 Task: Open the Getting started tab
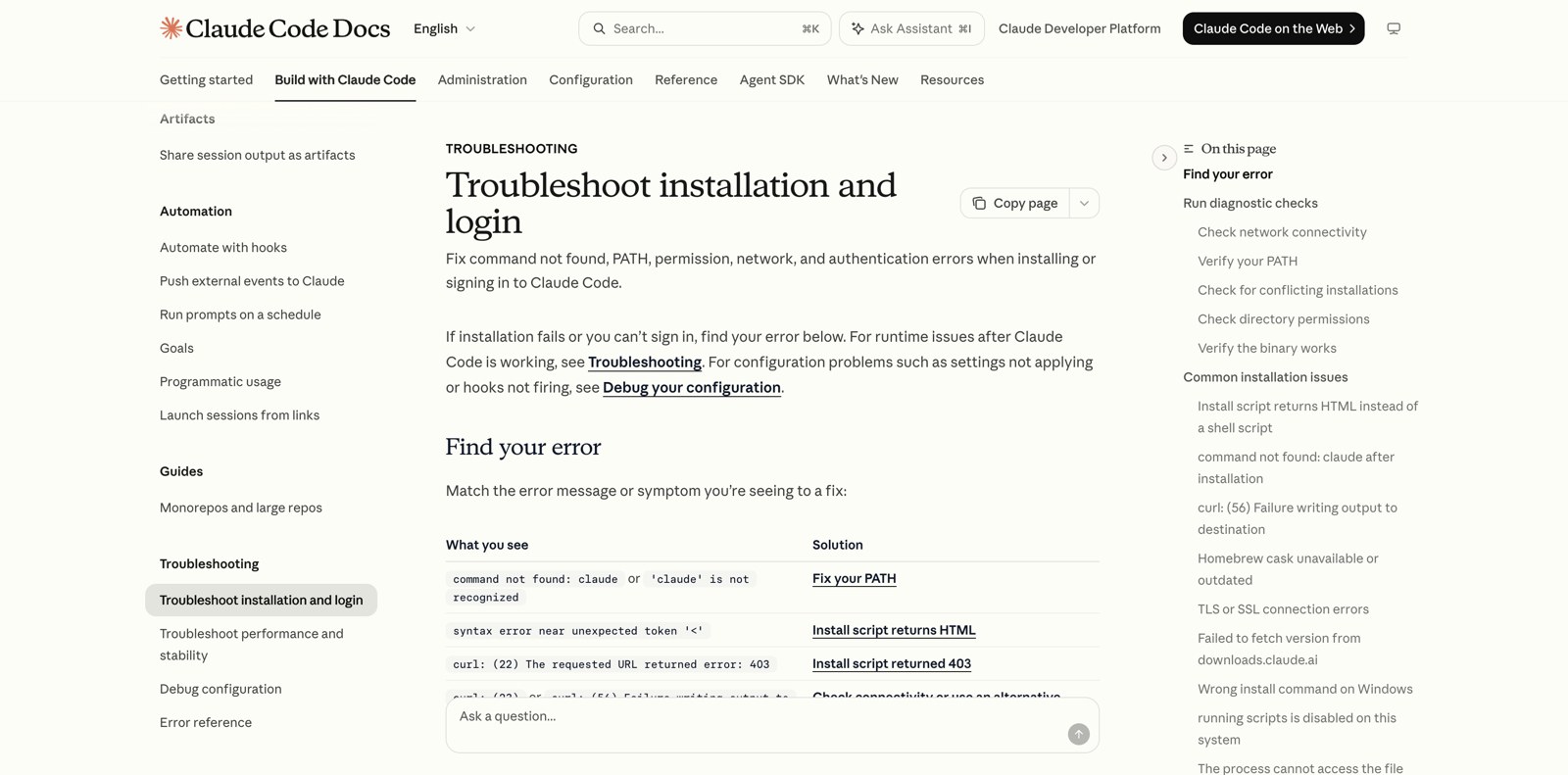pyautogui.click(x=206, y=79)
